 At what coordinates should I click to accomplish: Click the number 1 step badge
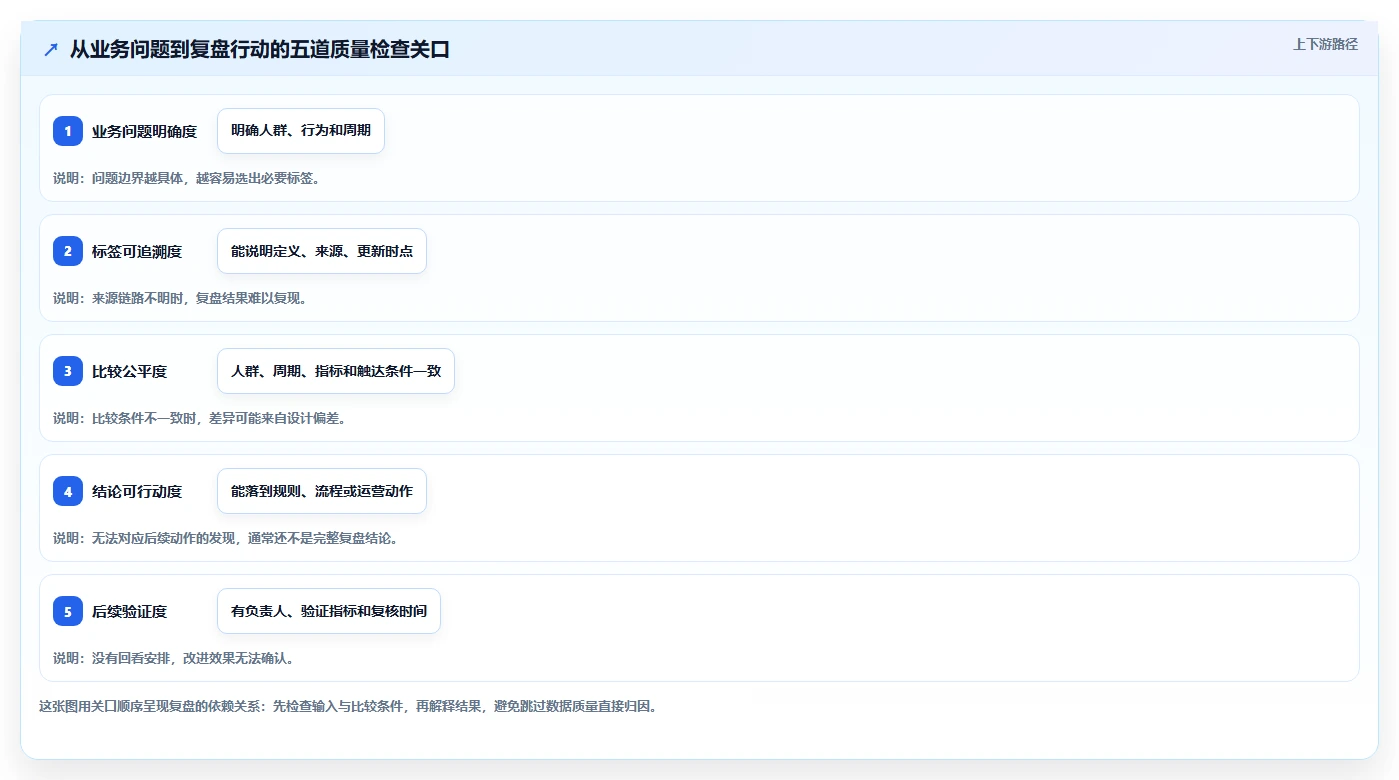coord(68,131)
